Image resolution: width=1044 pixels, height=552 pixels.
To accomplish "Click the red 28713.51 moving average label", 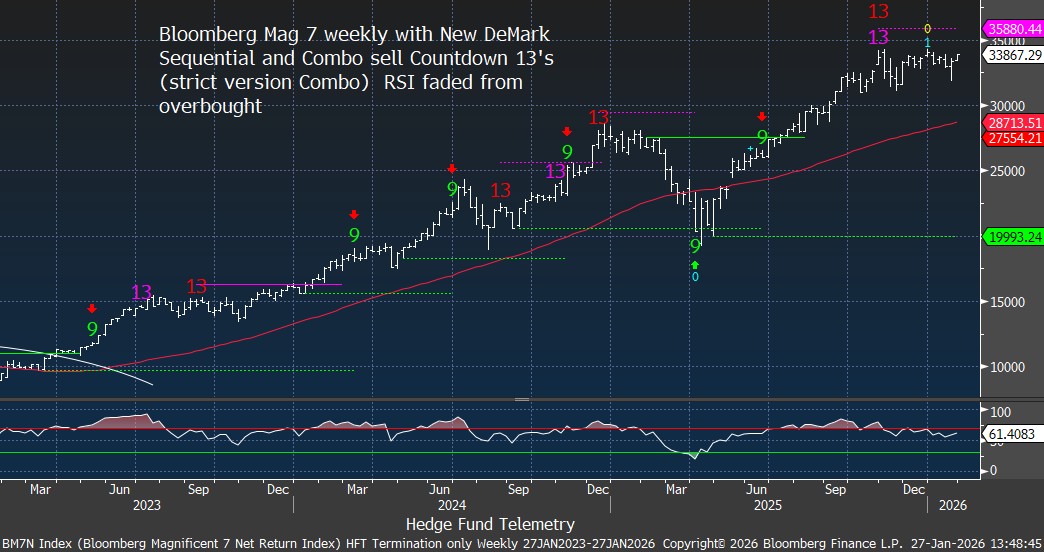I will (1013, 123).
